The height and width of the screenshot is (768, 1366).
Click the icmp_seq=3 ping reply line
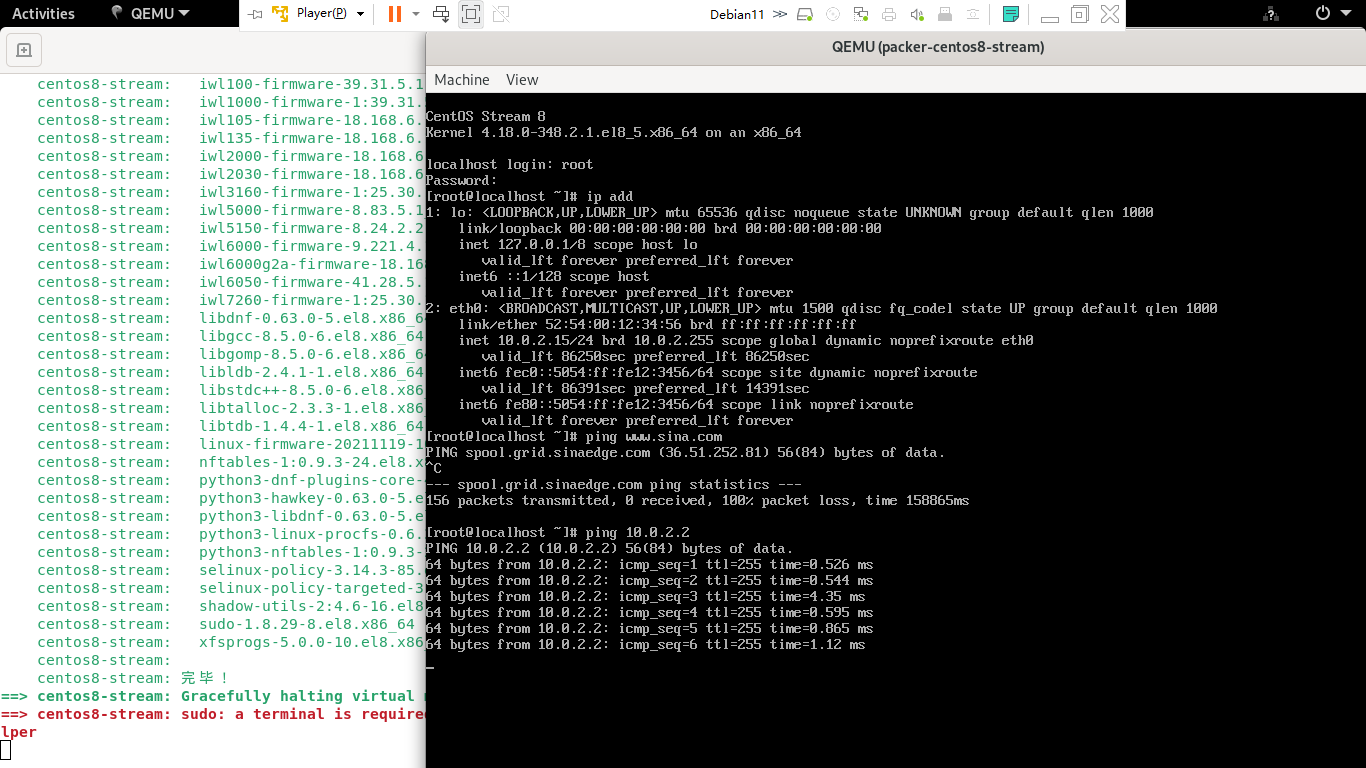pos(645,597)
